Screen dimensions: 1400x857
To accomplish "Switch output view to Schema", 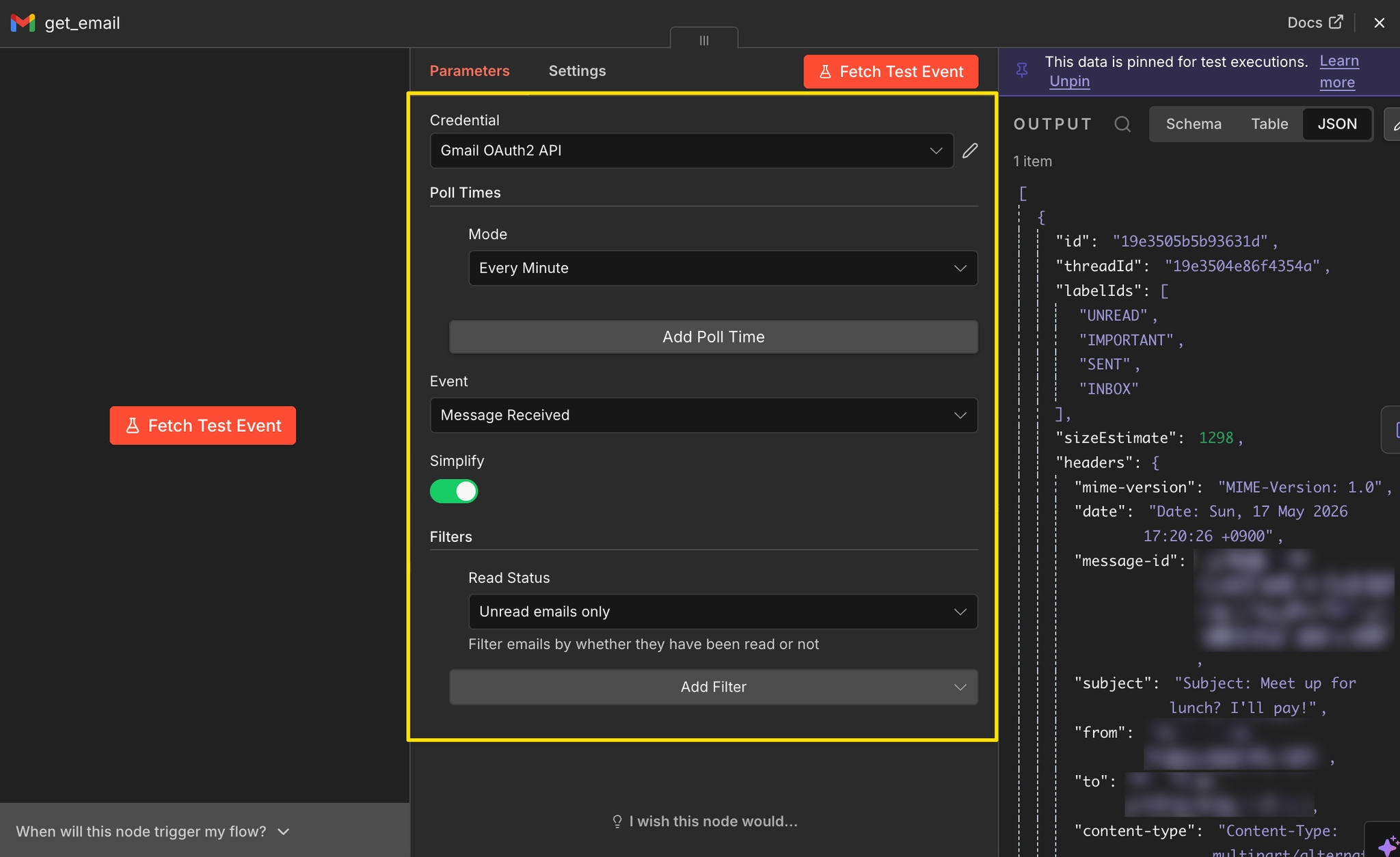I will click(1193, 124).
